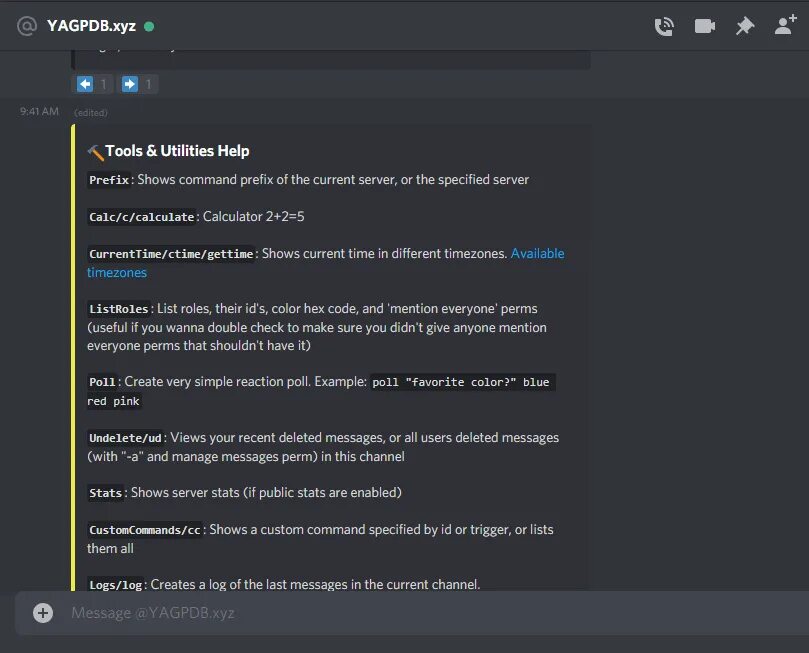This screenshot has height=653, width=809.
Task: Click the @ icon beside YAGPDB.xyz
Action: coord(27,26)
